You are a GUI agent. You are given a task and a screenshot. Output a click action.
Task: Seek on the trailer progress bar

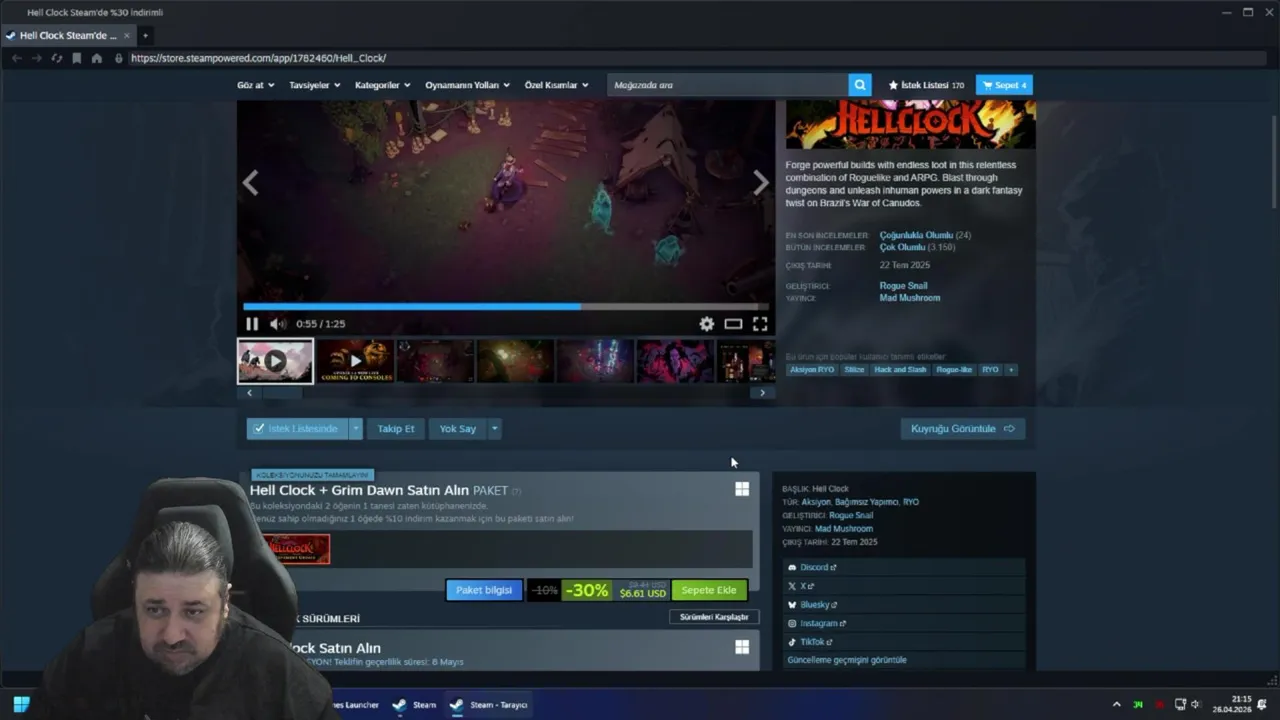tap(506, 307)
